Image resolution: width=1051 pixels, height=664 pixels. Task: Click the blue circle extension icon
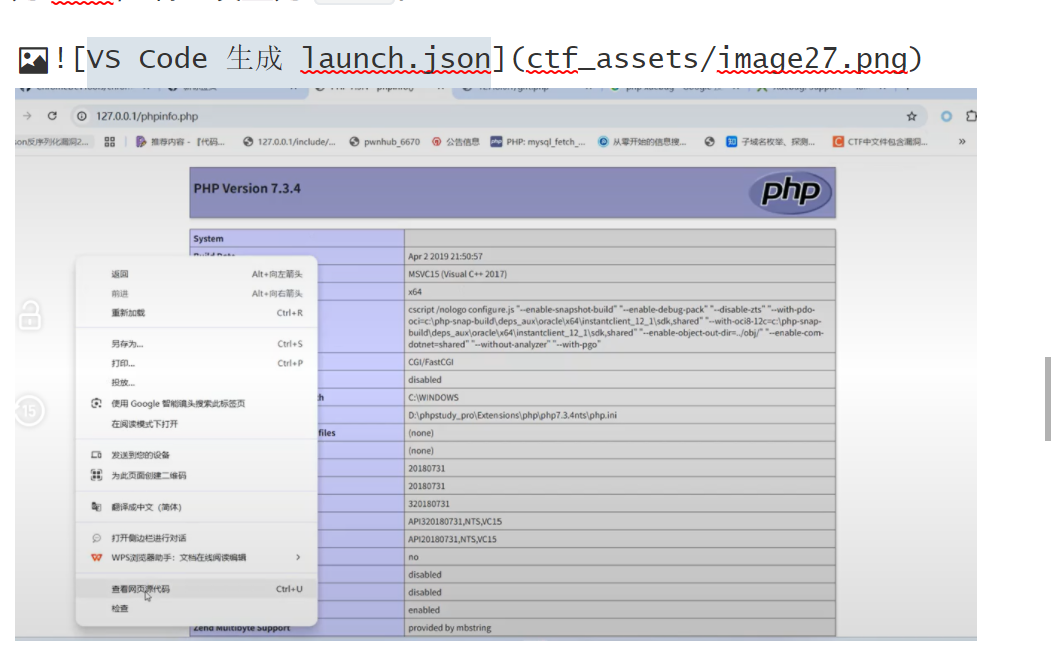(x=946, y=116)
